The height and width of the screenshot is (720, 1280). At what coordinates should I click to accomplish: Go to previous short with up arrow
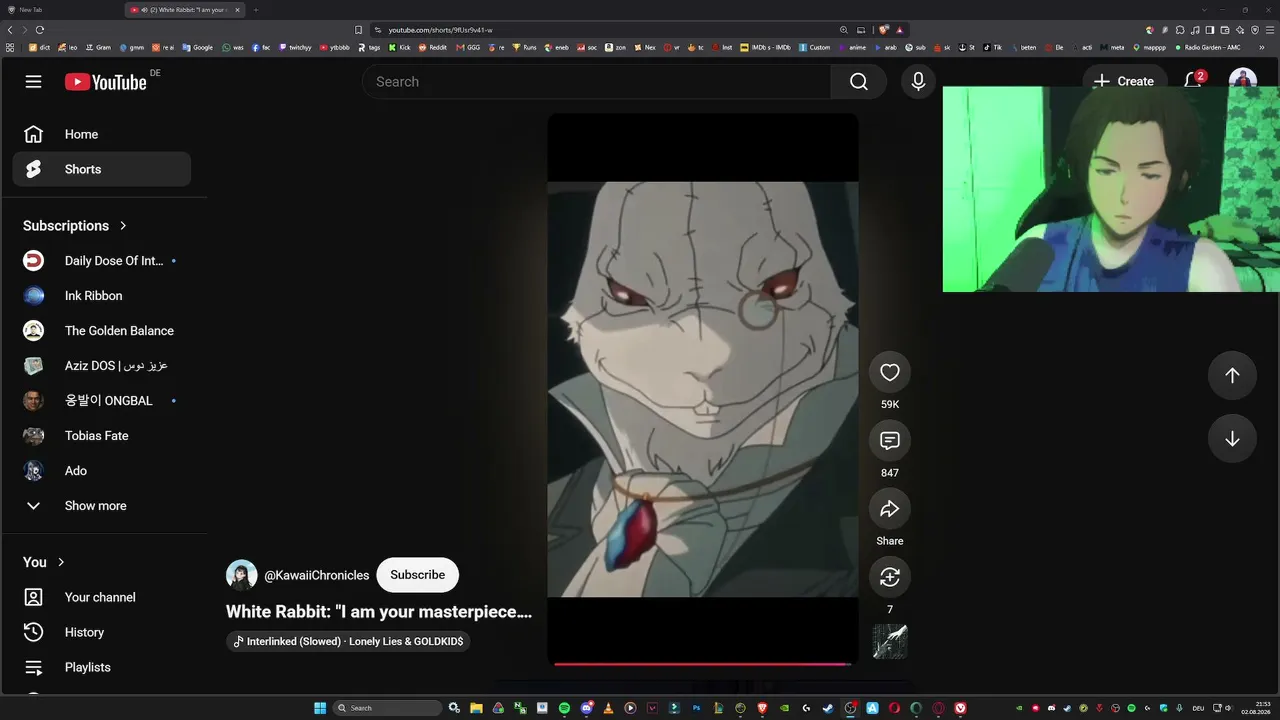1232,375
